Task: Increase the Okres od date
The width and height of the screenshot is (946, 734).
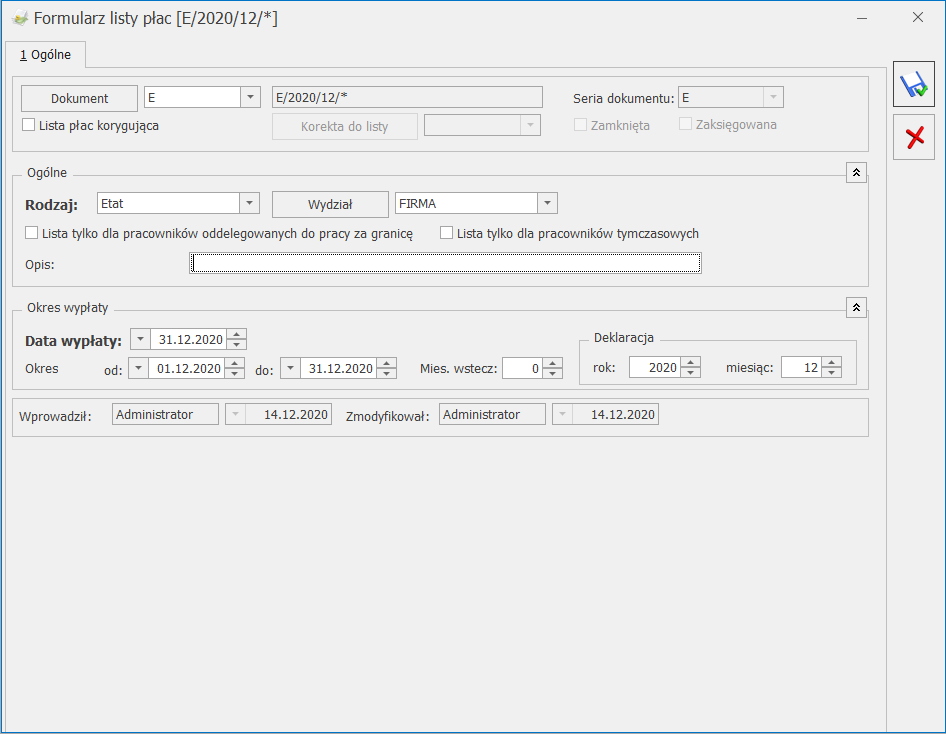Action: (x=235, y=363)
